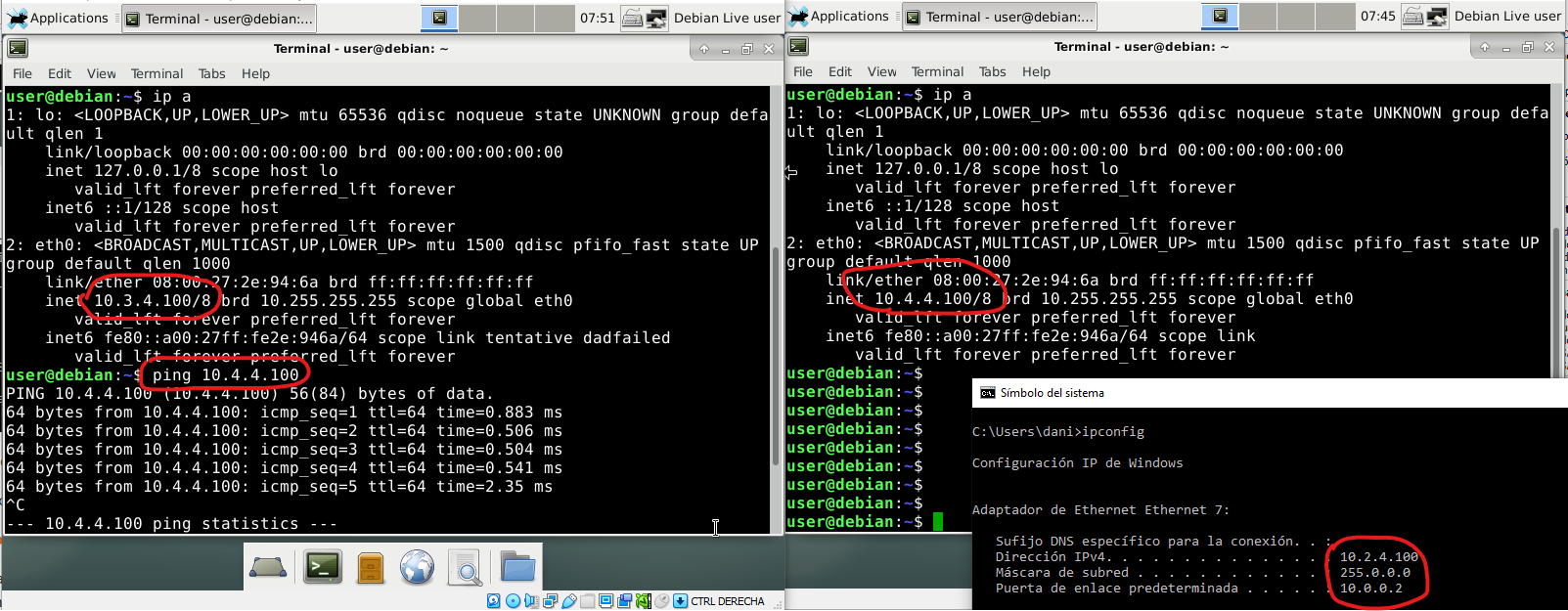Click the network connection icon in left panel

(x=656, y=18)
